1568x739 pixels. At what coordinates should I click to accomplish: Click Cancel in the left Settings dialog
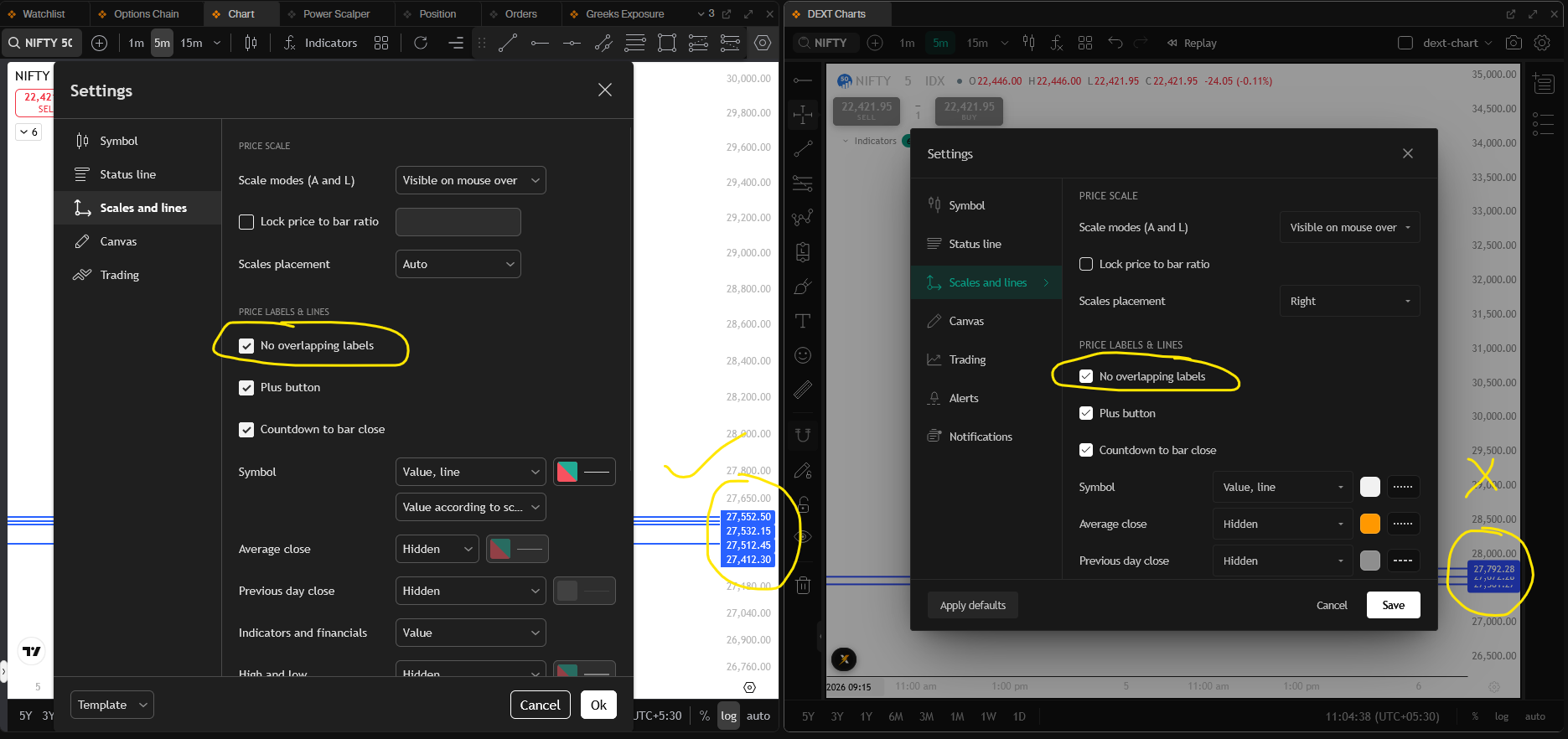click(541, 705)
